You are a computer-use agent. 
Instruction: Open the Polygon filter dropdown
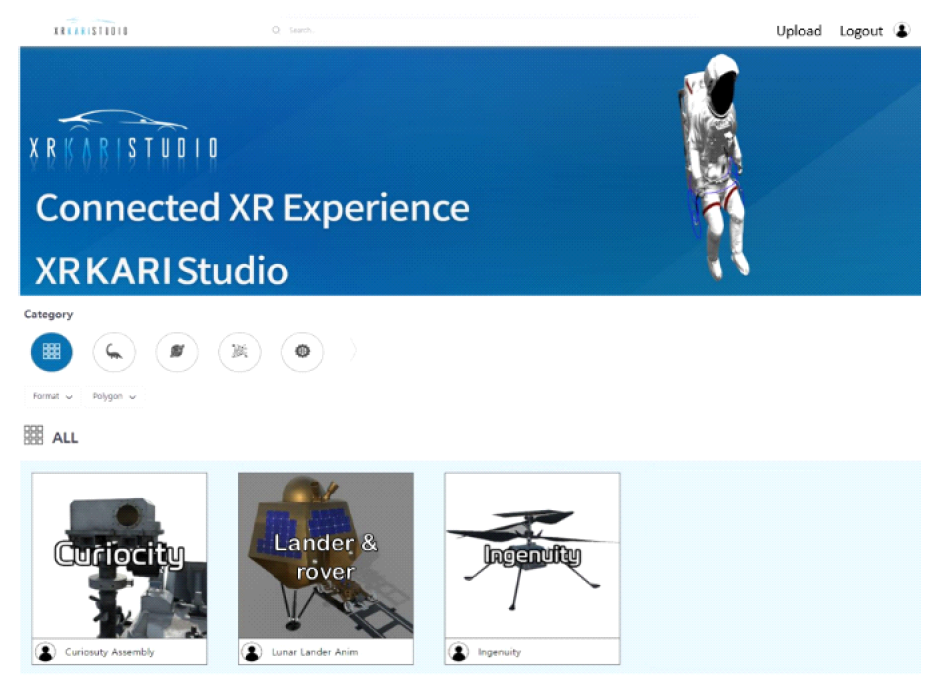[114, 396]
